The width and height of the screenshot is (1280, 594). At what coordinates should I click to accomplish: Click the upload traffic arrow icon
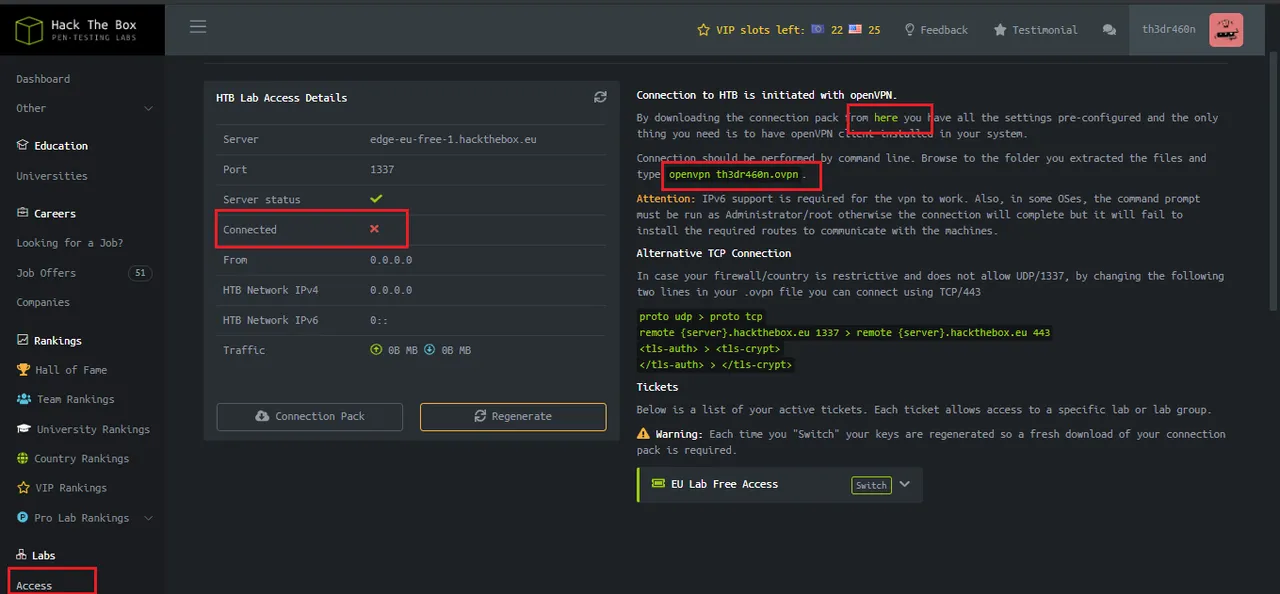tap(376, 350)
